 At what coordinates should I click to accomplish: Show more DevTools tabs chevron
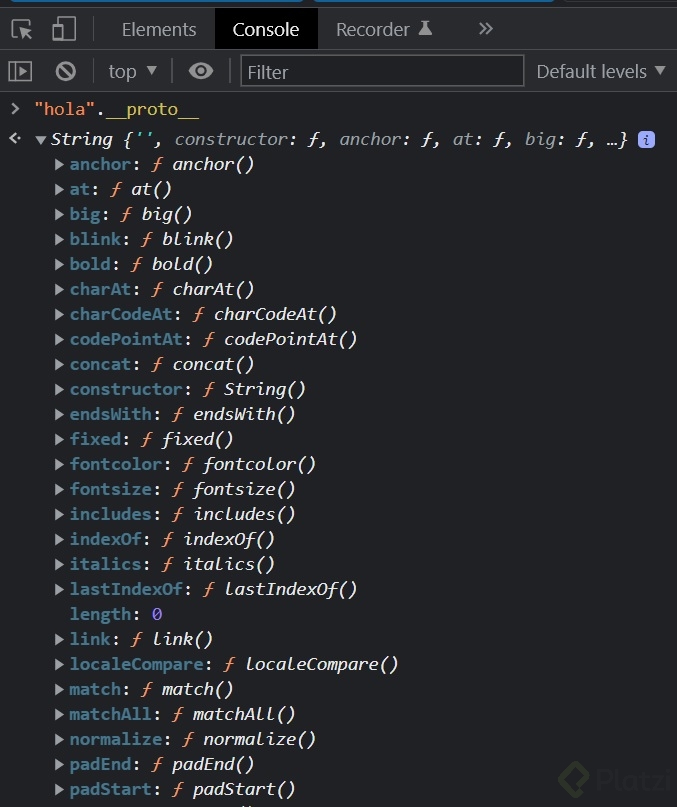[x=486, y=29]
